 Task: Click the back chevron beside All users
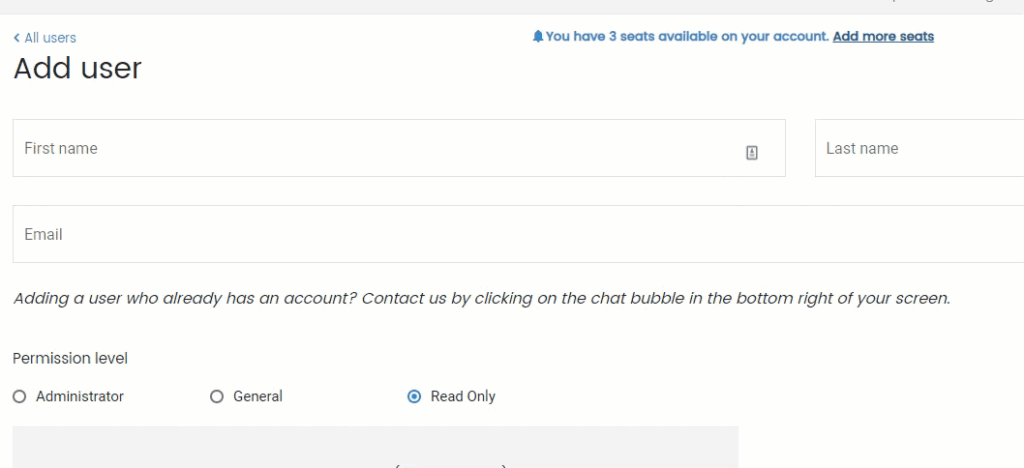tap(16, 38)
